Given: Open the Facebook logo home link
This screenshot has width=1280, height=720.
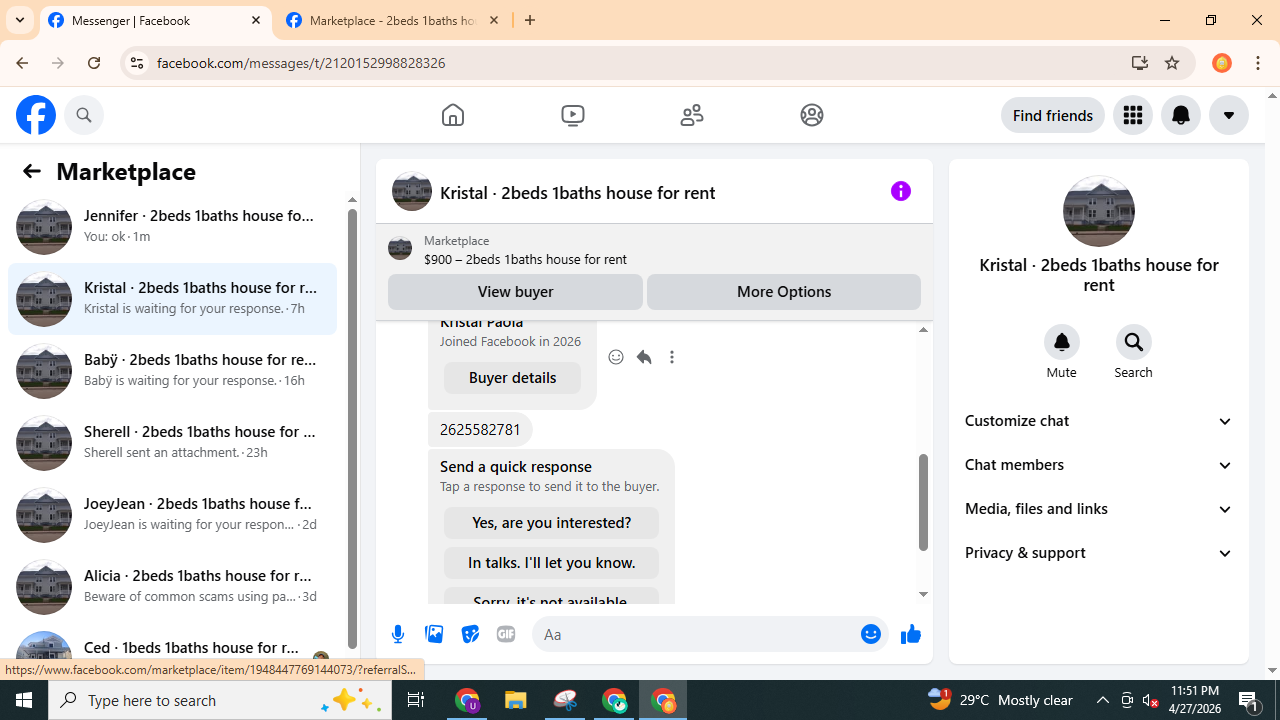Looking at the screenshot, I should click(x=36, y=115).
